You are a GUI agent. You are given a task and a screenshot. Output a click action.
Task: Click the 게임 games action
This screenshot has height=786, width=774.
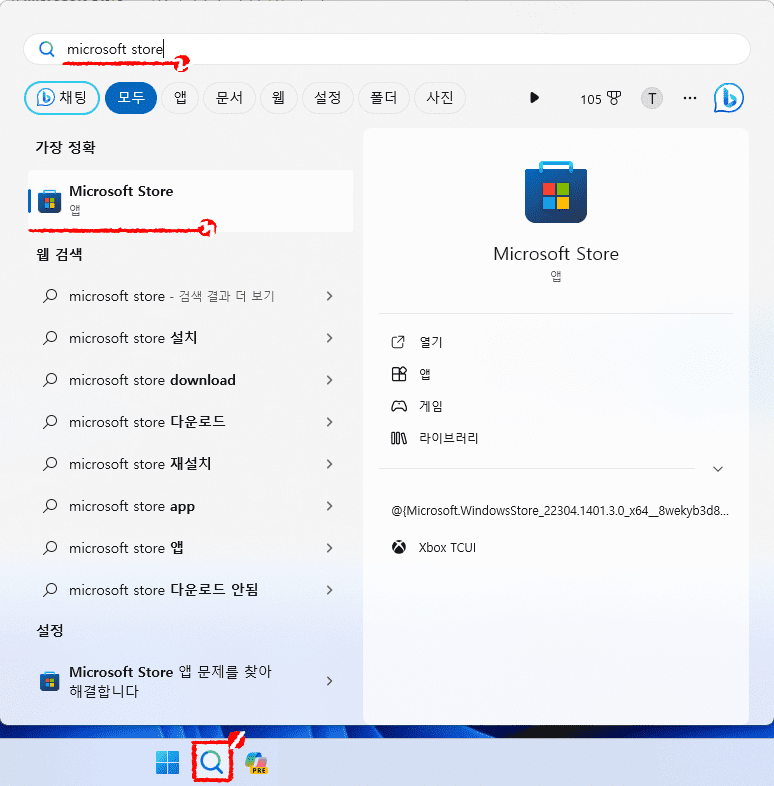pos(556,406)
